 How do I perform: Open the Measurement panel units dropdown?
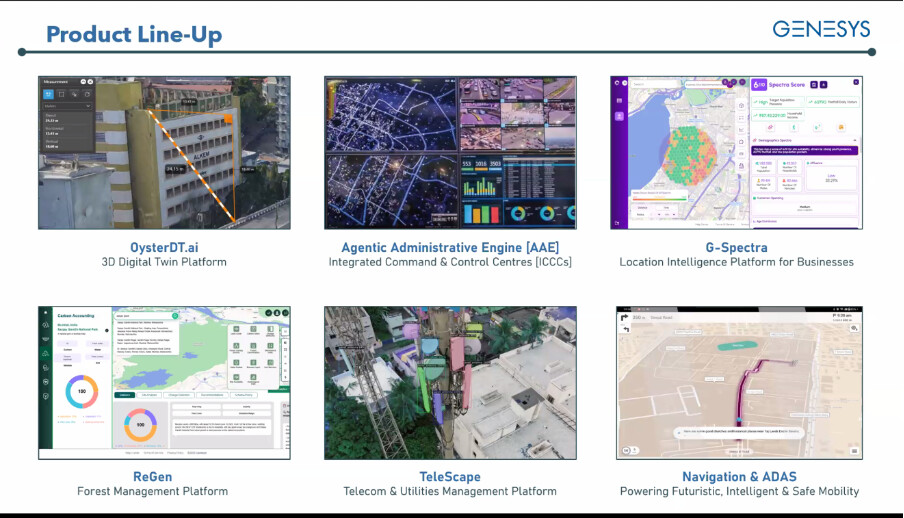click(67, 105)
